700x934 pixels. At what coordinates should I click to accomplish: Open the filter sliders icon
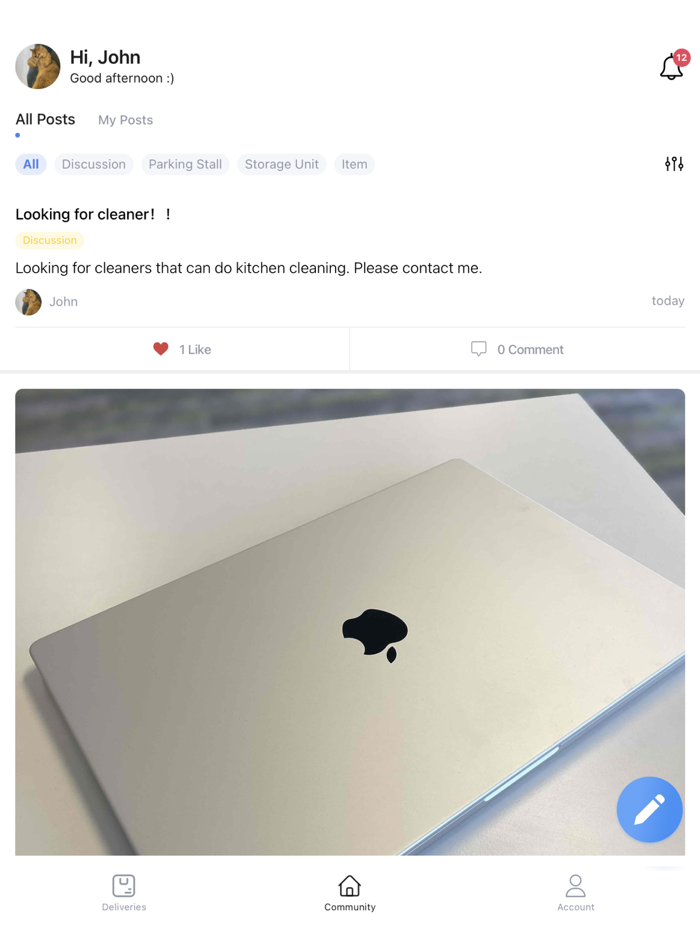(x=674, y=164)
